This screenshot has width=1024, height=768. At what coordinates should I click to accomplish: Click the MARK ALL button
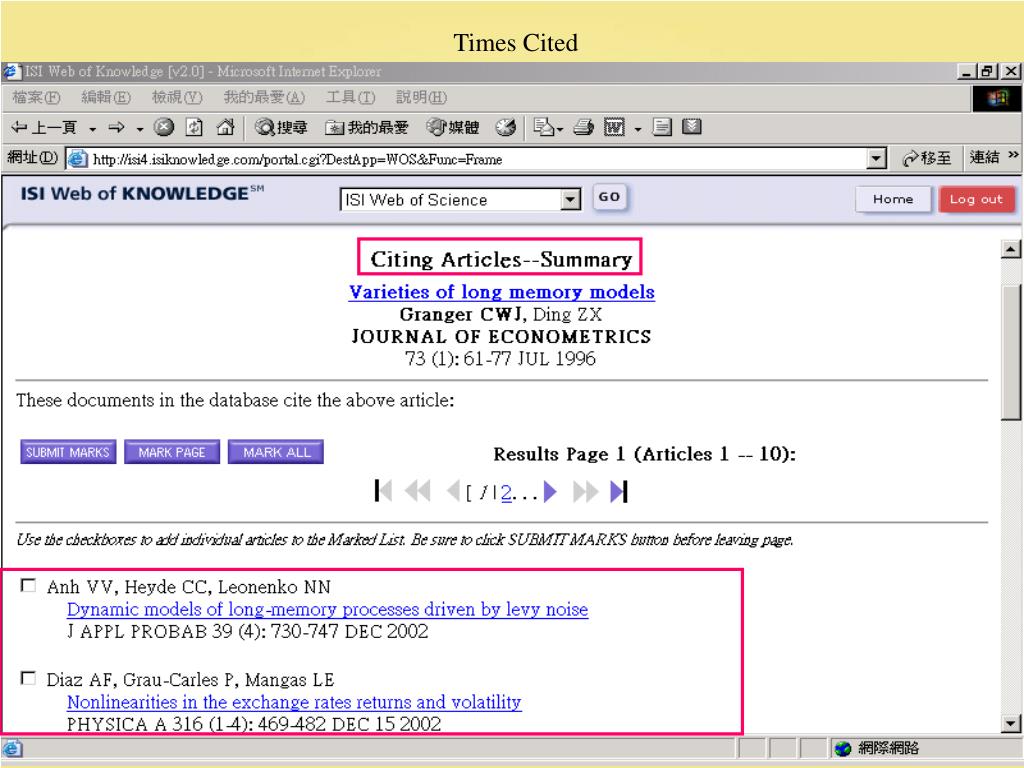(x=276, y=452)
